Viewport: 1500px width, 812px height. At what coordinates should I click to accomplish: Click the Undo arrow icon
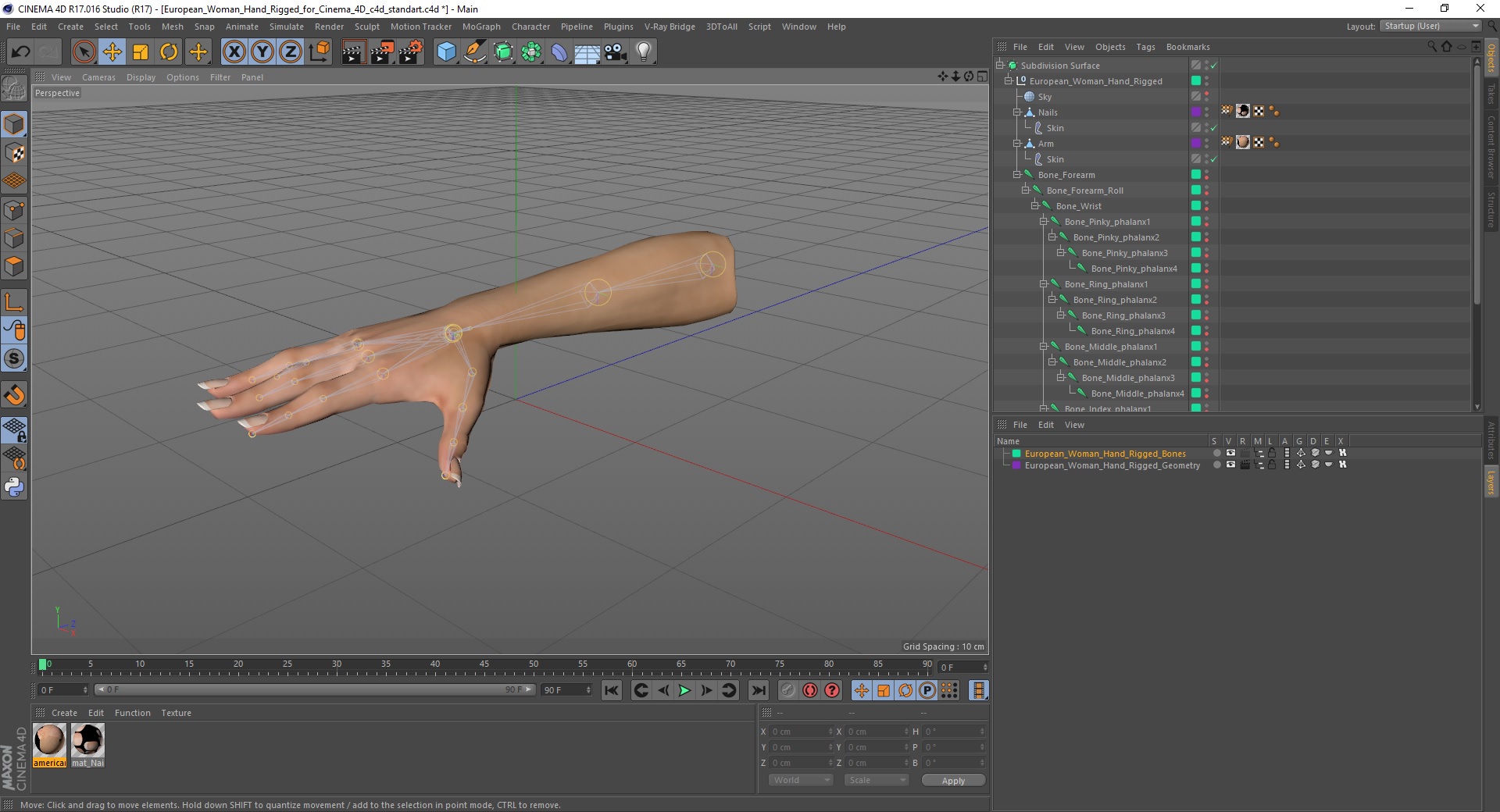pyautogui.click(x=21, y=52)
